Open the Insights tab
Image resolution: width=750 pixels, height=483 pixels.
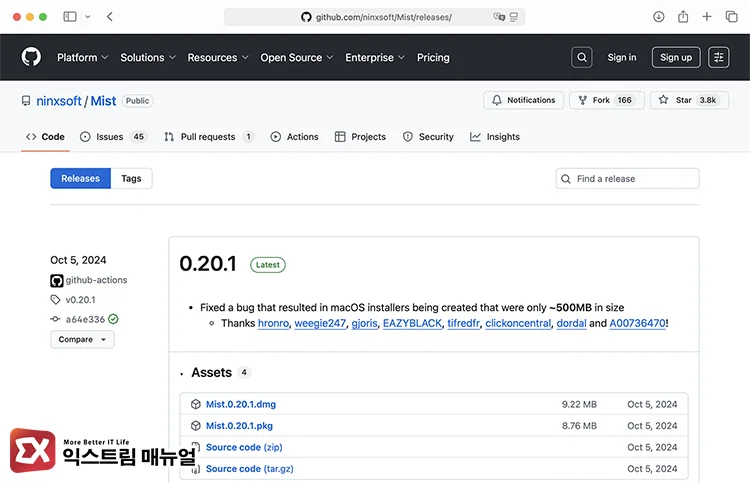pos(495,137)
